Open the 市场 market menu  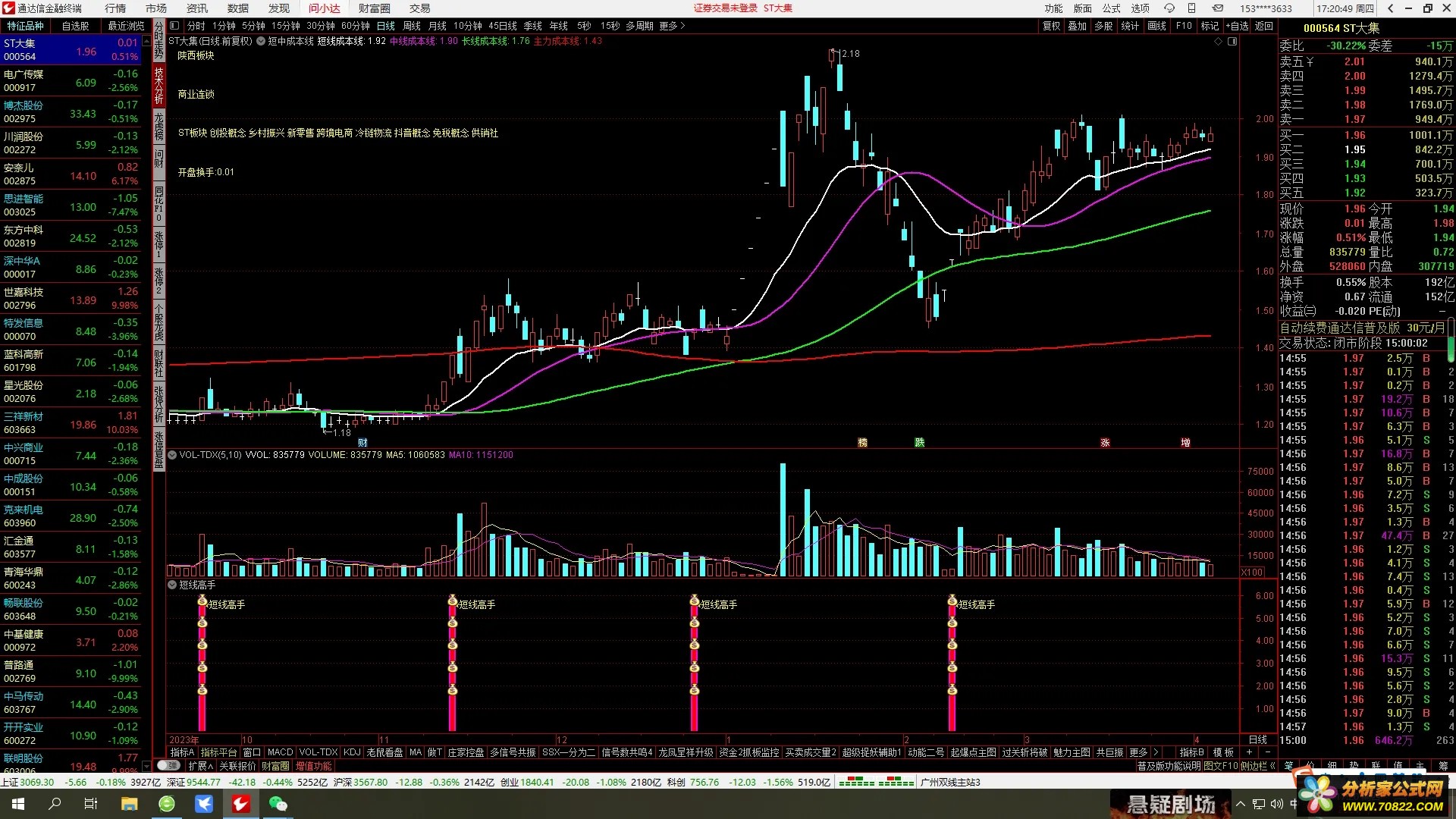(156, 8)
